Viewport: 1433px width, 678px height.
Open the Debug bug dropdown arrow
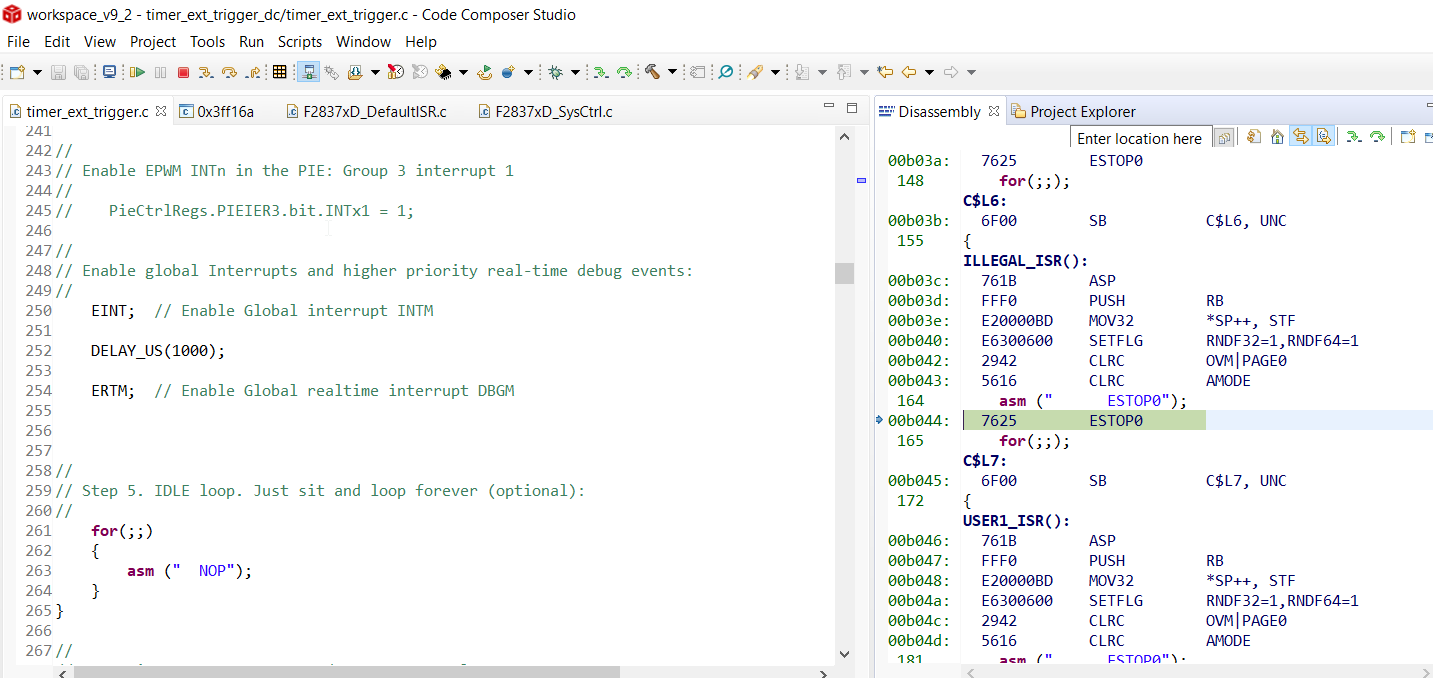[575, 72]
